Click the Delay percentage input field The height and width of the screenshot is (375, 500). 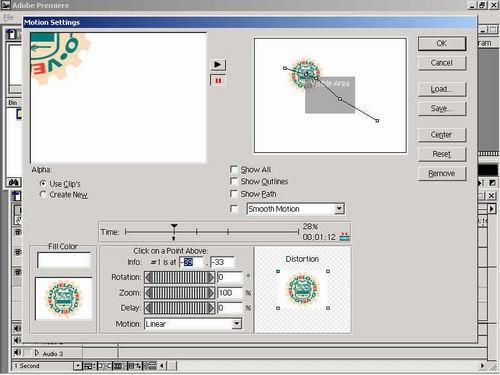coord(230,308)
